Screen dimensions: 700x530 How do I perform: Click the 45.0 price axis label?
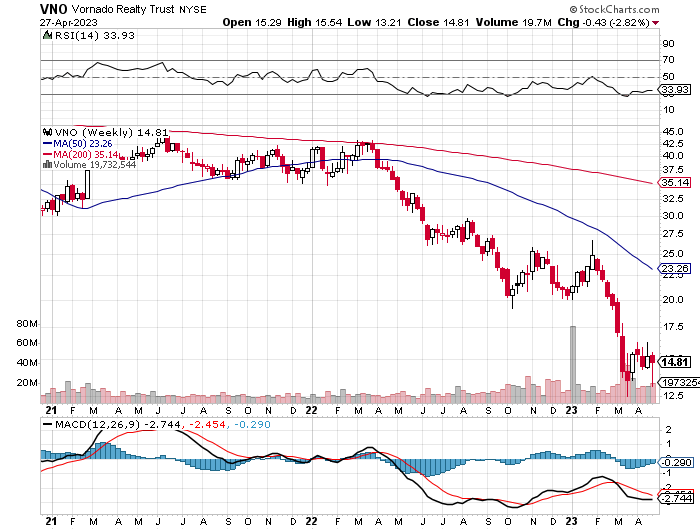[673, 132]
